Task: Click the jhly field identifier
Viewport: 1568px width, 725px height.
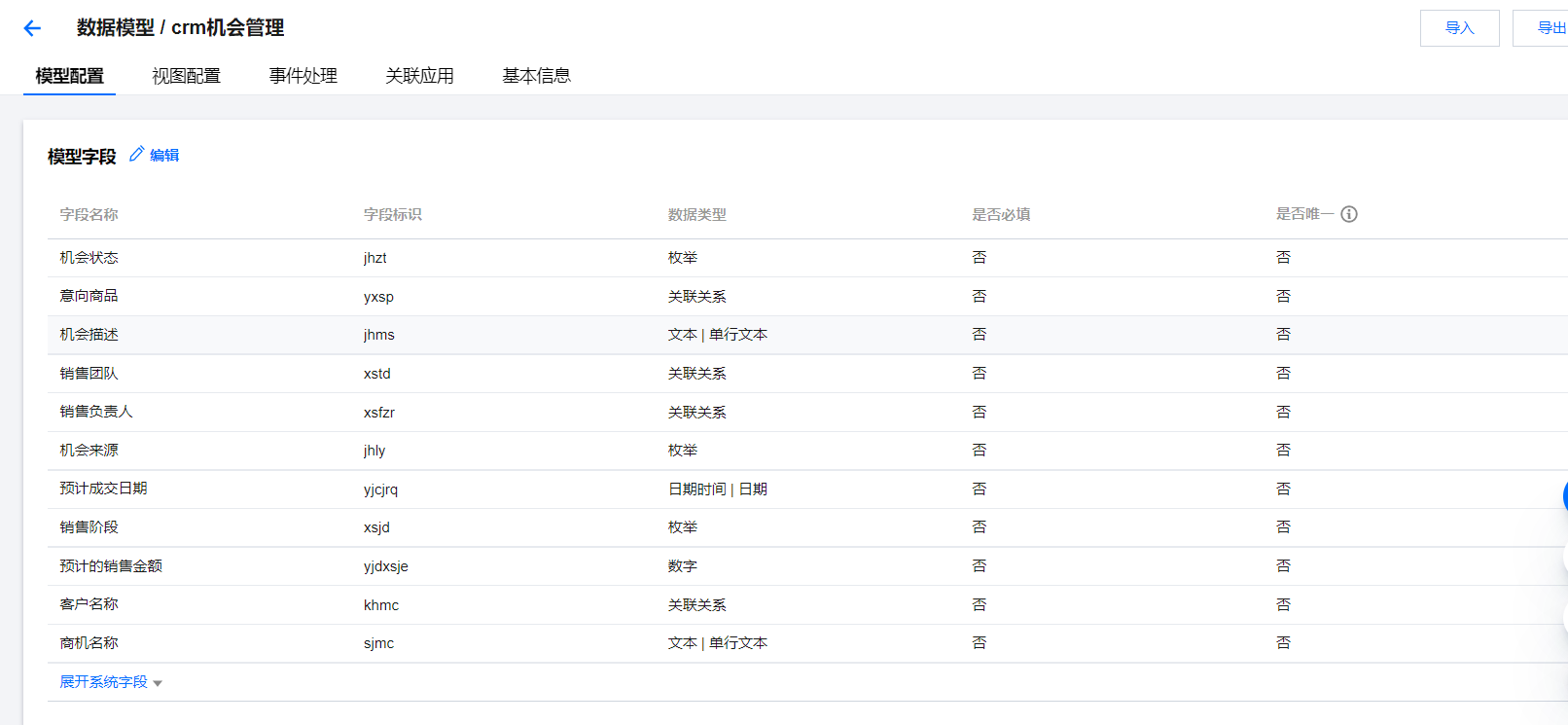Action: [374, 451]
